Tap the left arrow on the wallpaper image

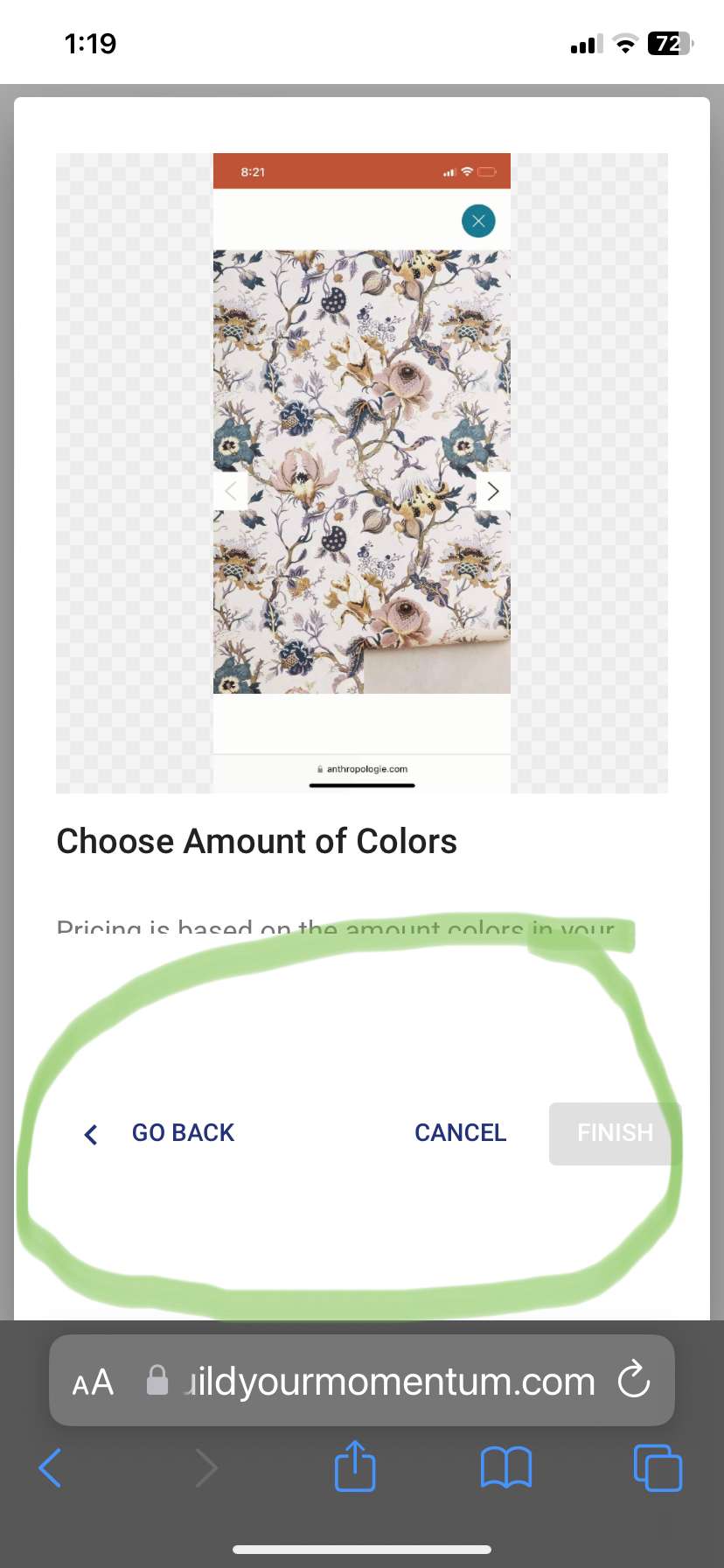(x=230, y=491)
